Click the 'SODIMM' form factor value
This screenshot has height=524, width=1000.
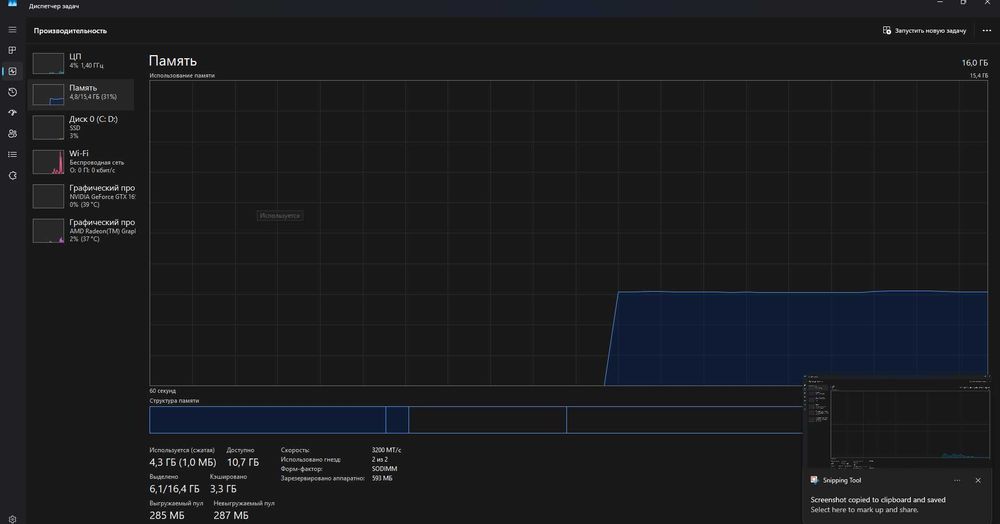(x=385, y=469)
